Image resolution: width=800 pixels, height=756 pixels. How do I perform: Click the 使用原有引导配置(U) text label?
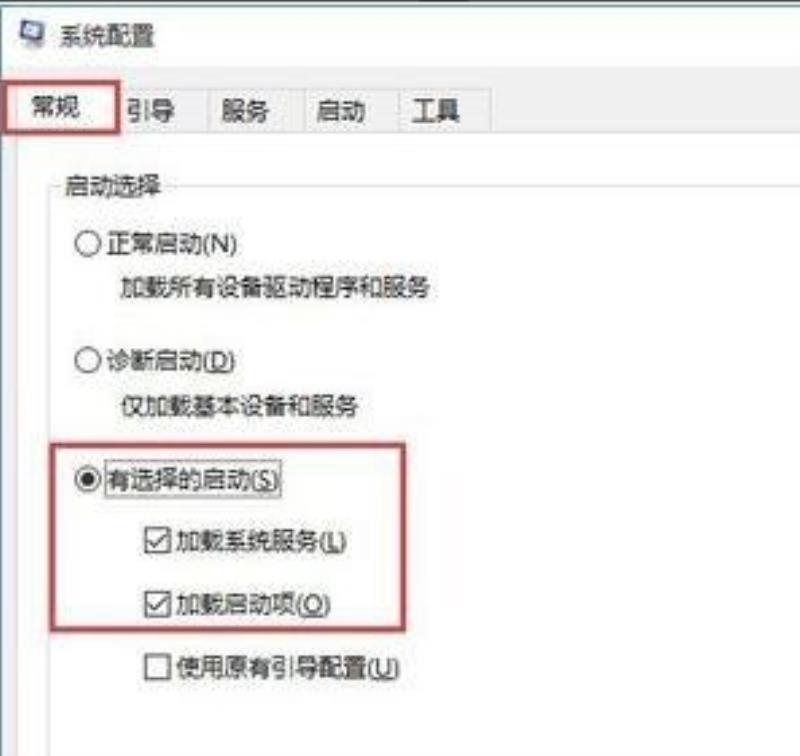(287, 668)
